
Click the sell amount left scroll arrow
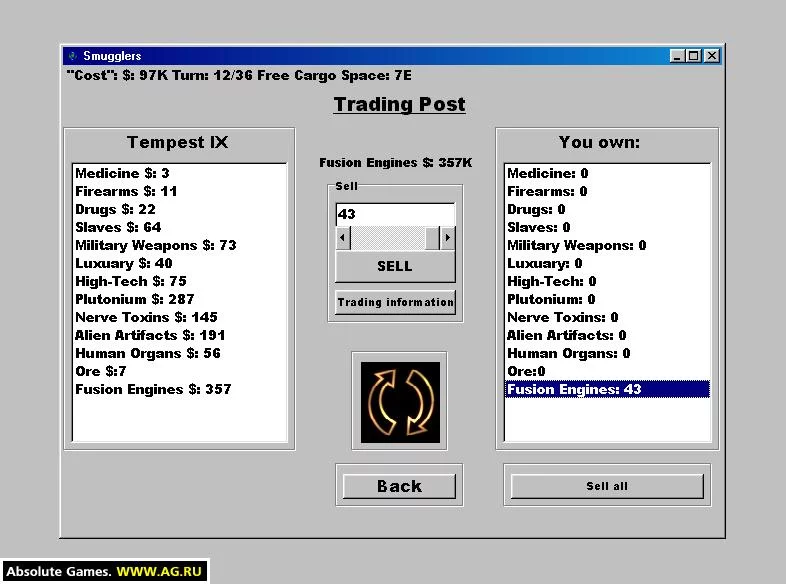coord(343,238)
